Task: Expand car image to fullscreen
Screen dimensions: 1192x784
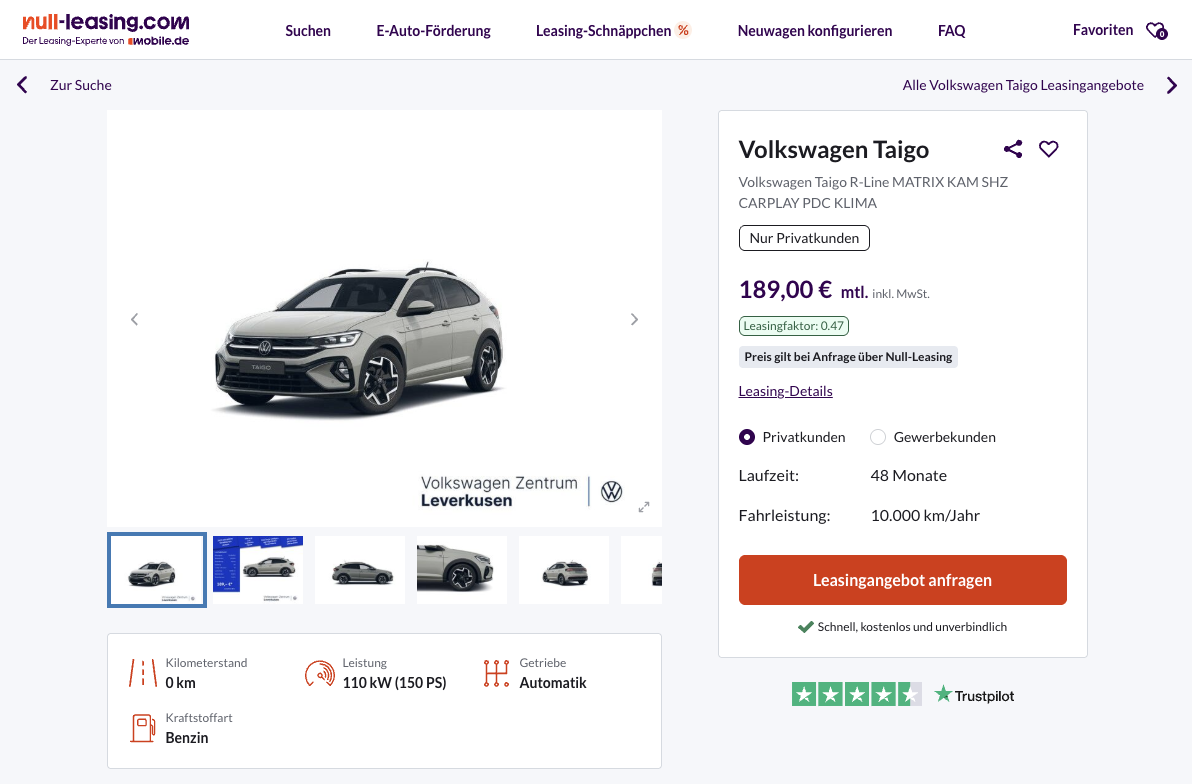Action: pyautogui.click(x=644, y=507)
